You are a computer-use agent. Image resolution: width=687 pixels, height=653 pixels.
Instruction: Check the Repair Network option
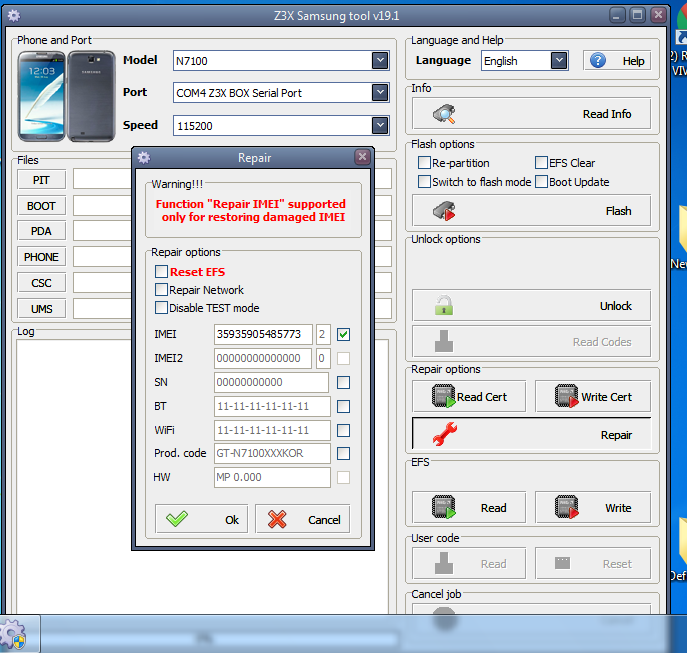(161, 290)
